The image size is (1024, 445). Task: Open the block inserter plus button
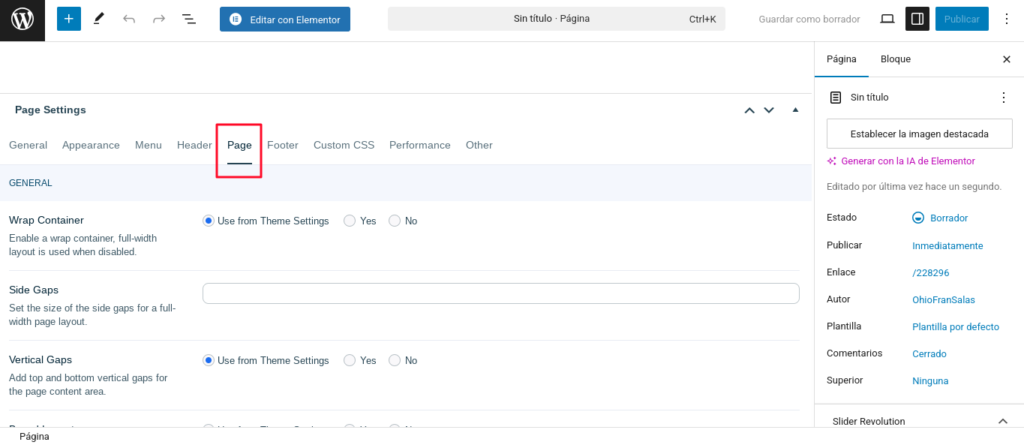pyautogui.click(x=69, y=19)
